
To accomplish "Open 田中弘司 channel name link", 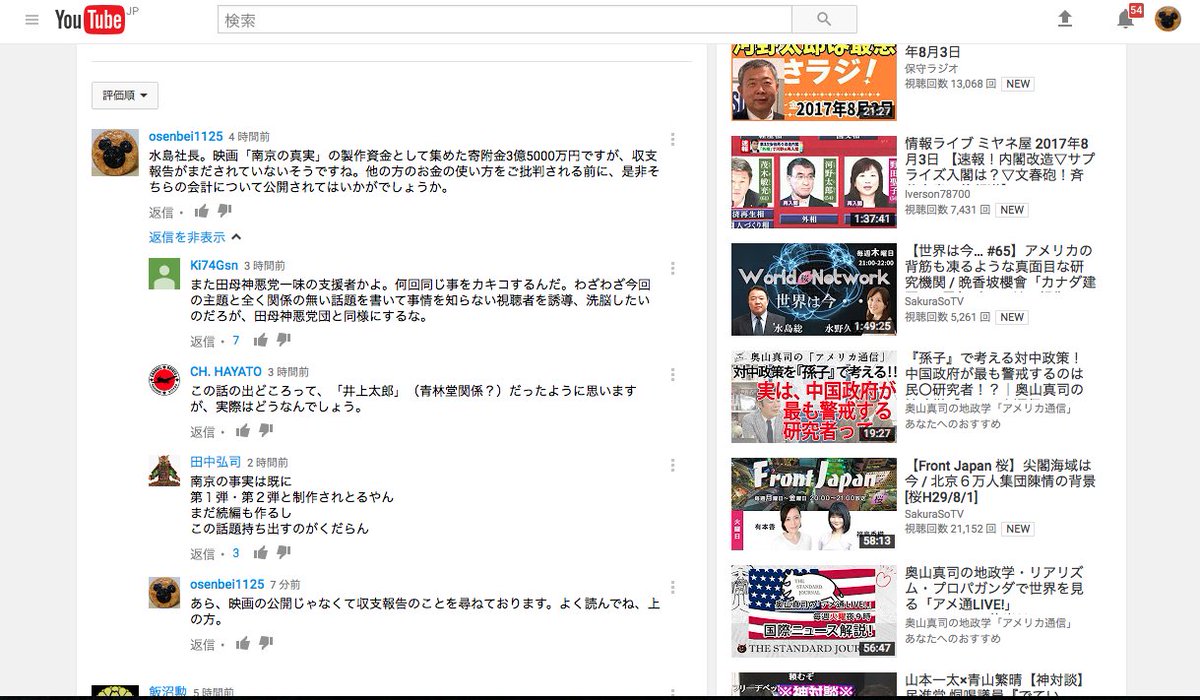I will coord(216,462).
